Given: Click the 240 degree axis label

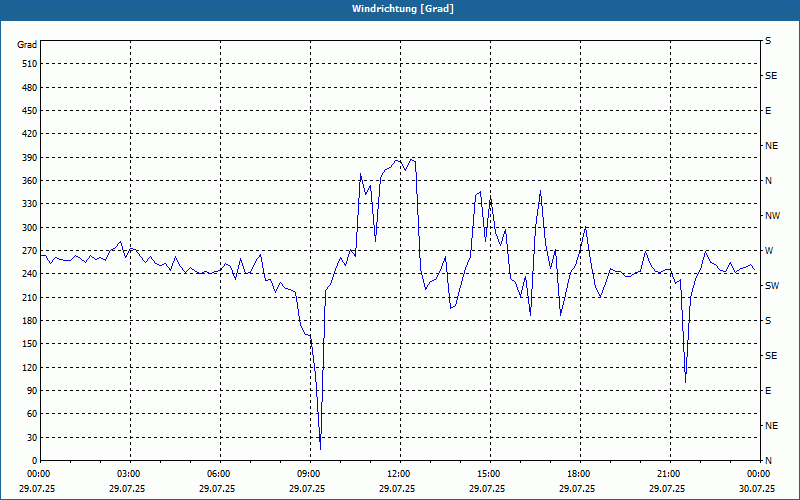Looking at the screenshot, I should click(29, 274).
